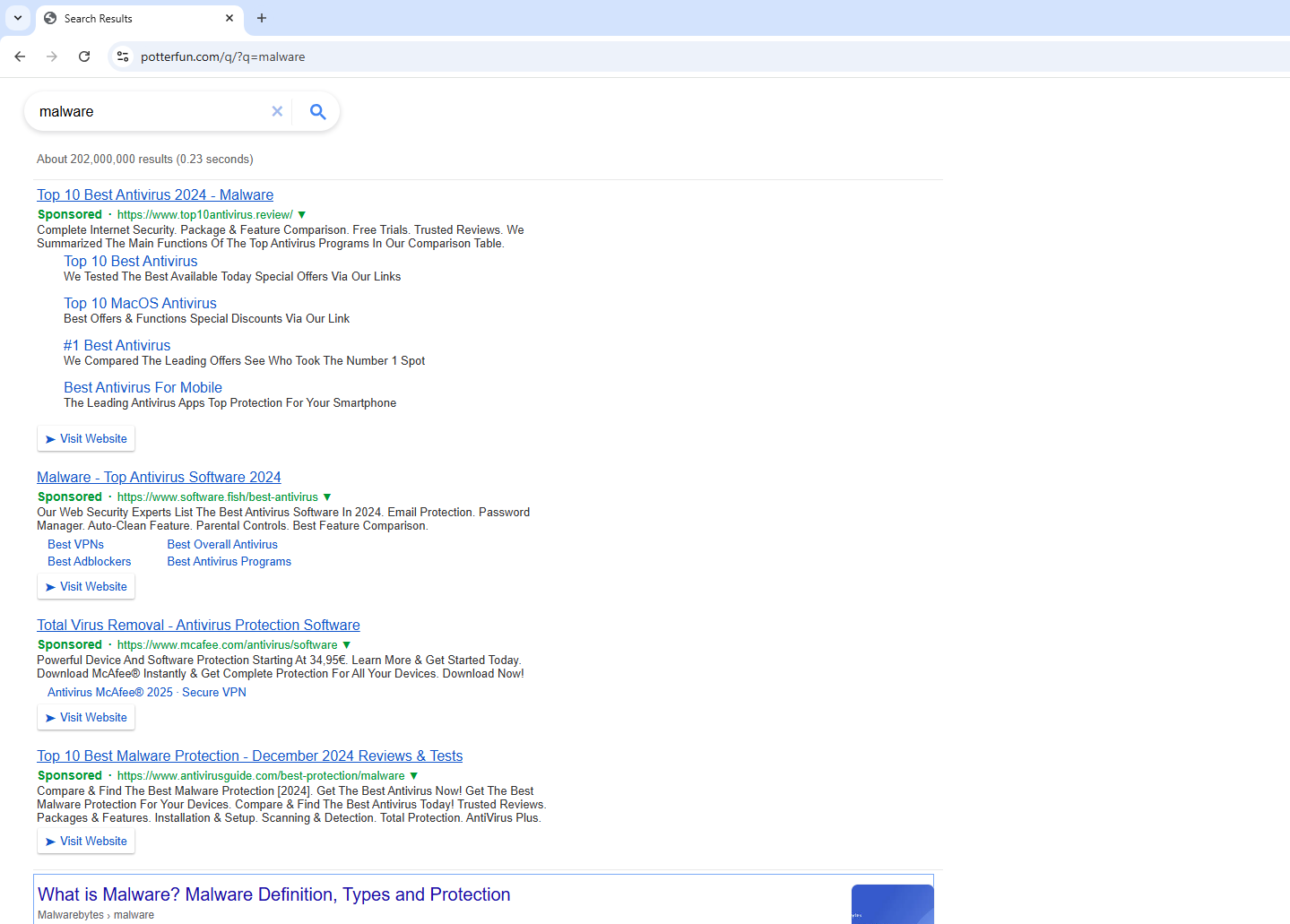Image resolution: width=1290 pixels, height=924 pixels.
Task: Select the Search Results tab
Action: tap(139, 18)
